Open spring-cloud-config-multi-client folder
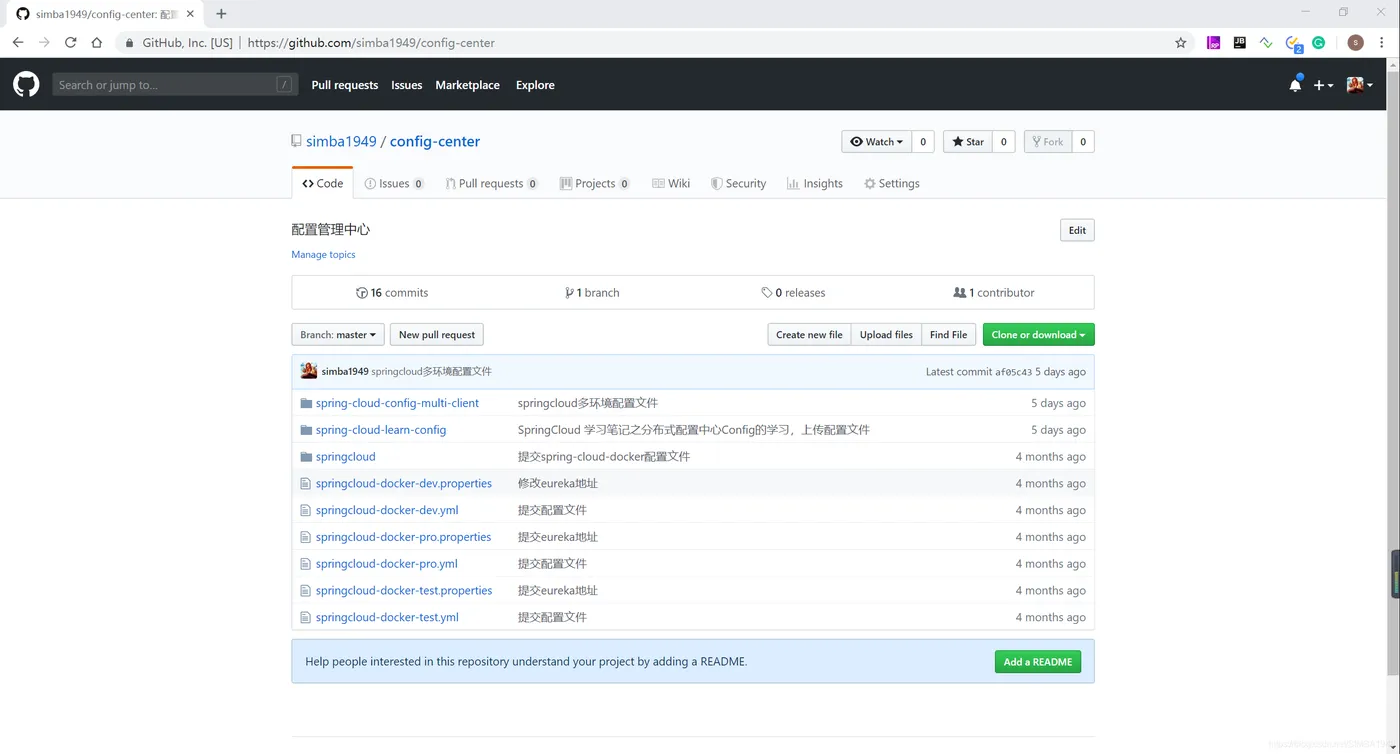 click(x=397, y=403)
